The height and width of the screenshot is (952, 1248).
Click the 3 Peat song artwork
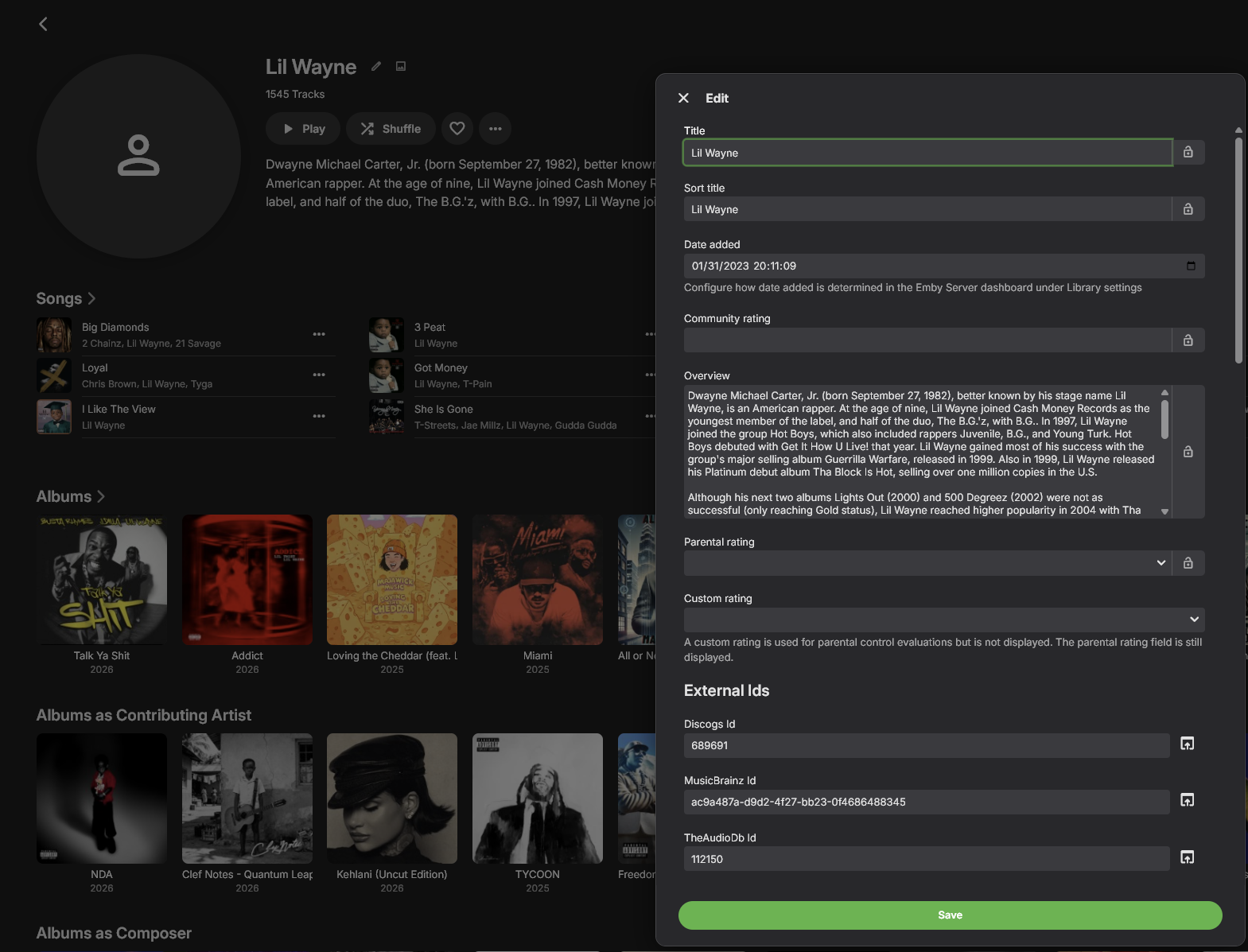(387, 335)
